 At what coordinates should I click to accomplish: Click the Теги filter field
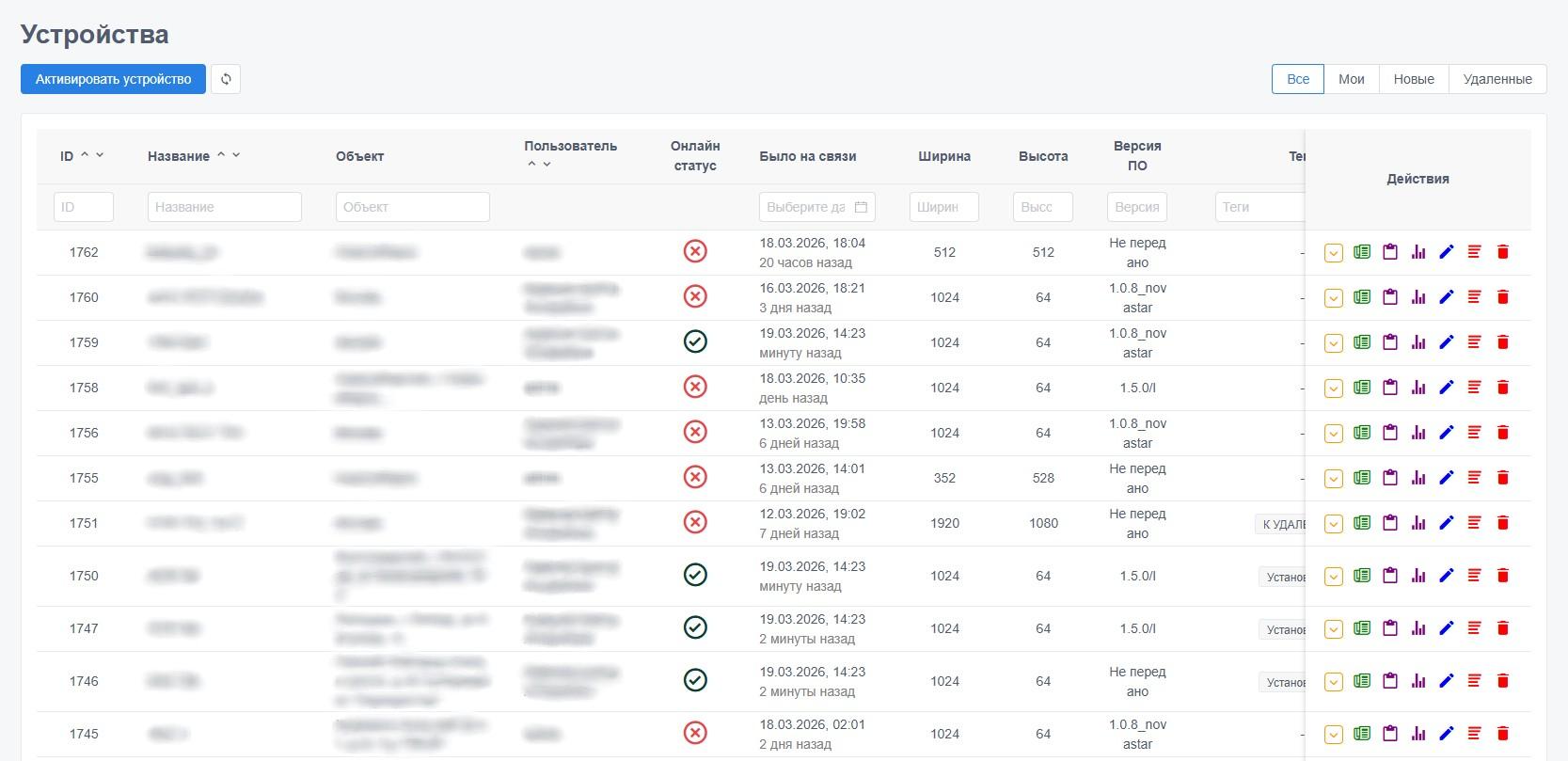pyautogui.click(x=1260, y=207)
